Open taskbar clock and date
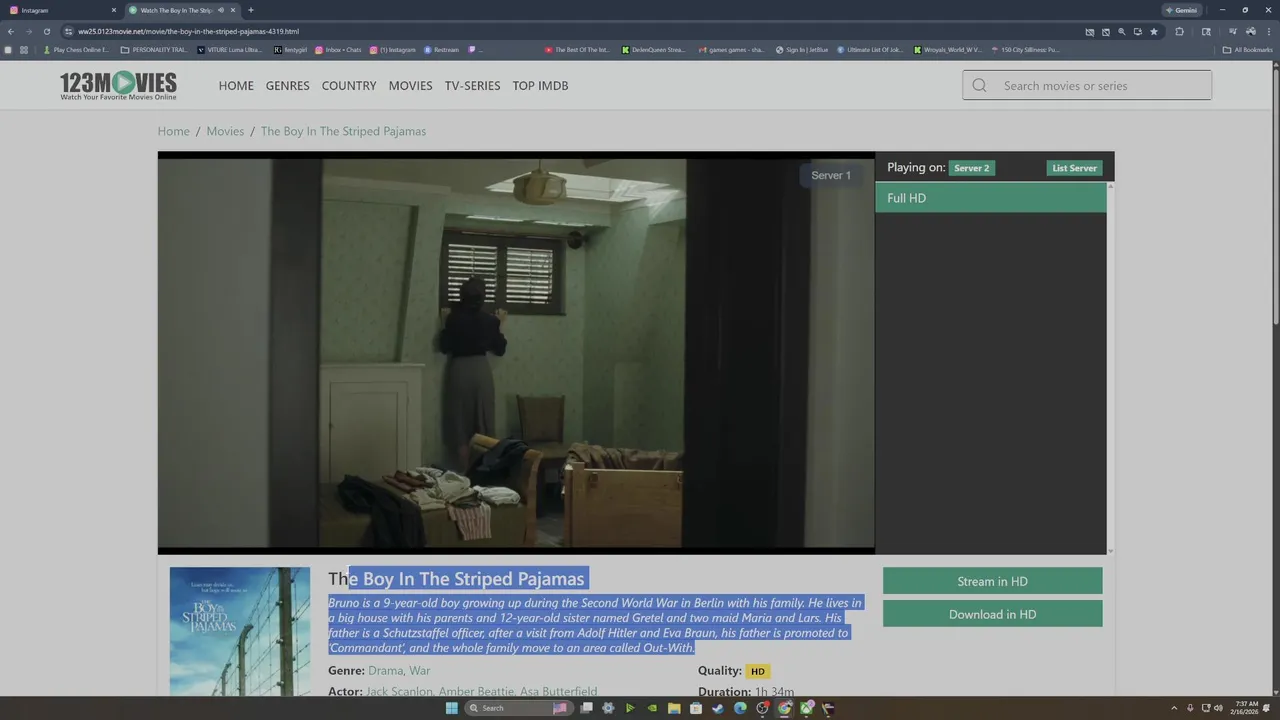Screen dimensions: 1280x720 1246,708
